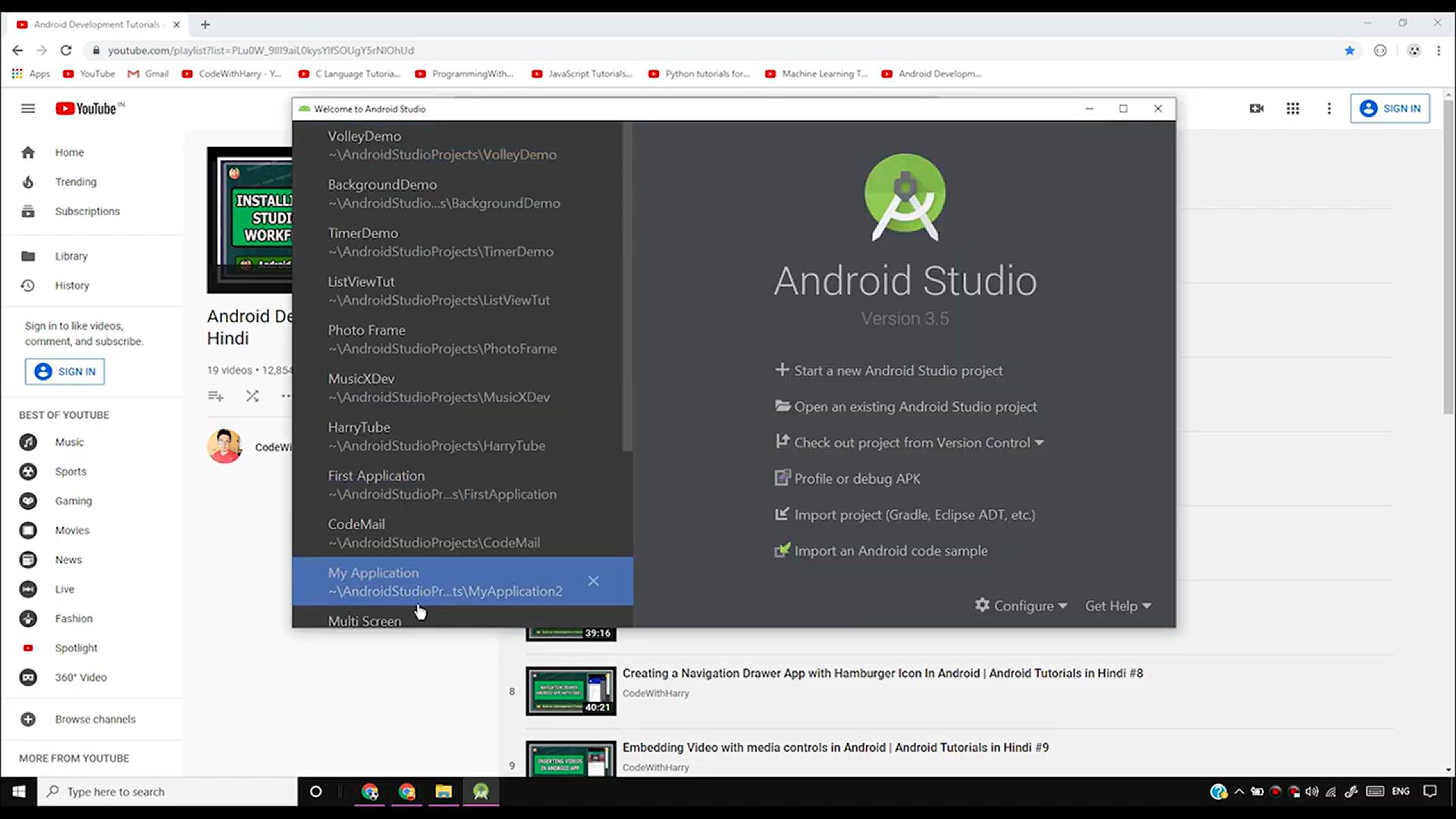Viewport: 1456px width, 819px height.
Task: Click the Browse channels plus icon
Action: coord(28,720)
